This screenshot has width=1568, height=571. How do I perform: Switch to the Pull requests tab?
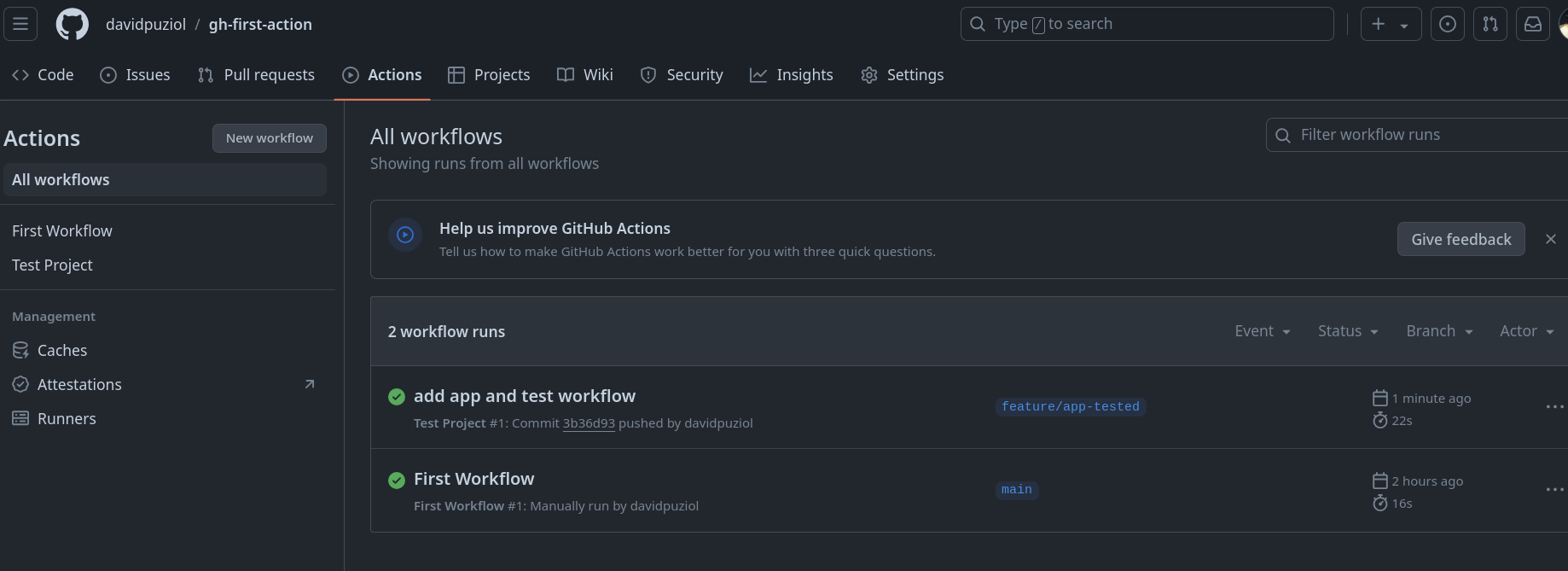[256, 75]
